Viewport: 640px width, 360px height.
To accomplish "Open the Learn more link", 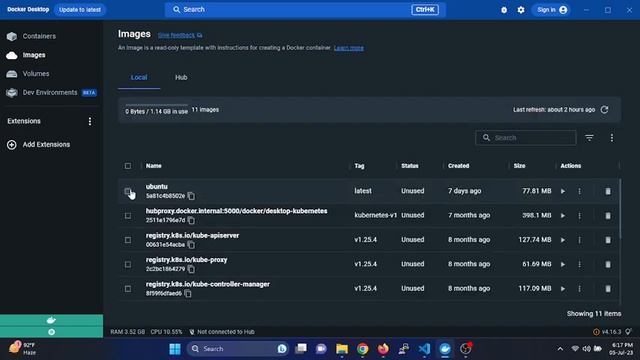I will [x=349, y=48].
